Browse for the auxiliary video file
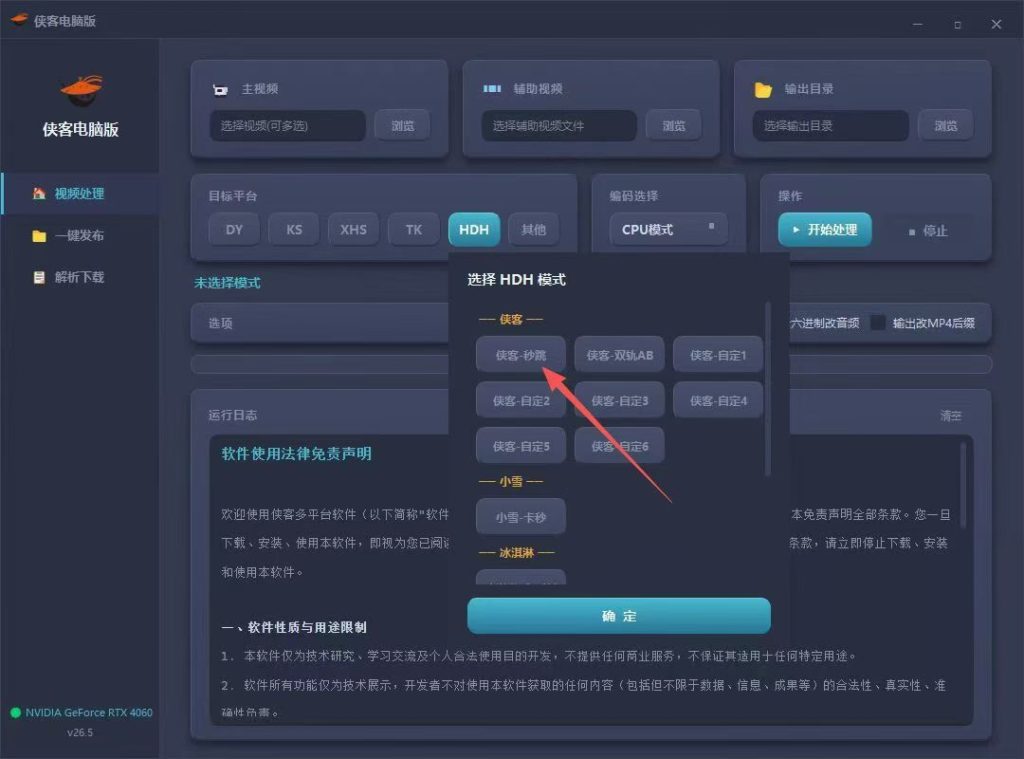 (x=674, y=125)
